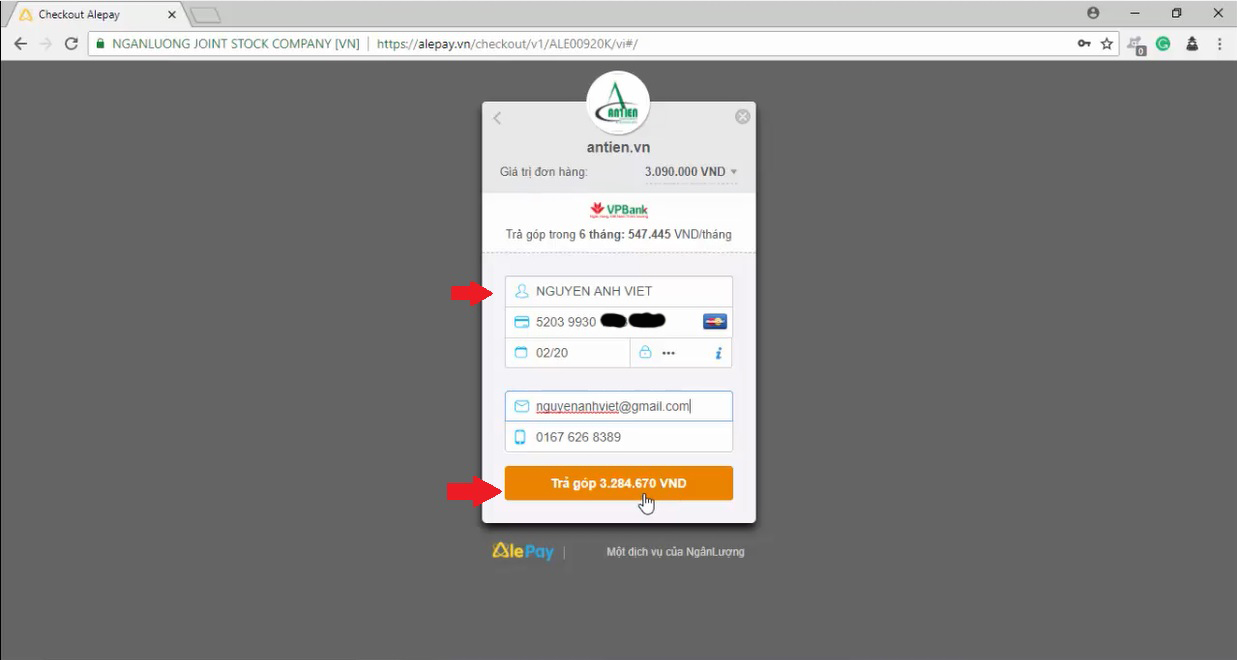The image size is (1237, 660).
Task: Open Chrome's three-dot menu
Action: (x=1220, y=44)
